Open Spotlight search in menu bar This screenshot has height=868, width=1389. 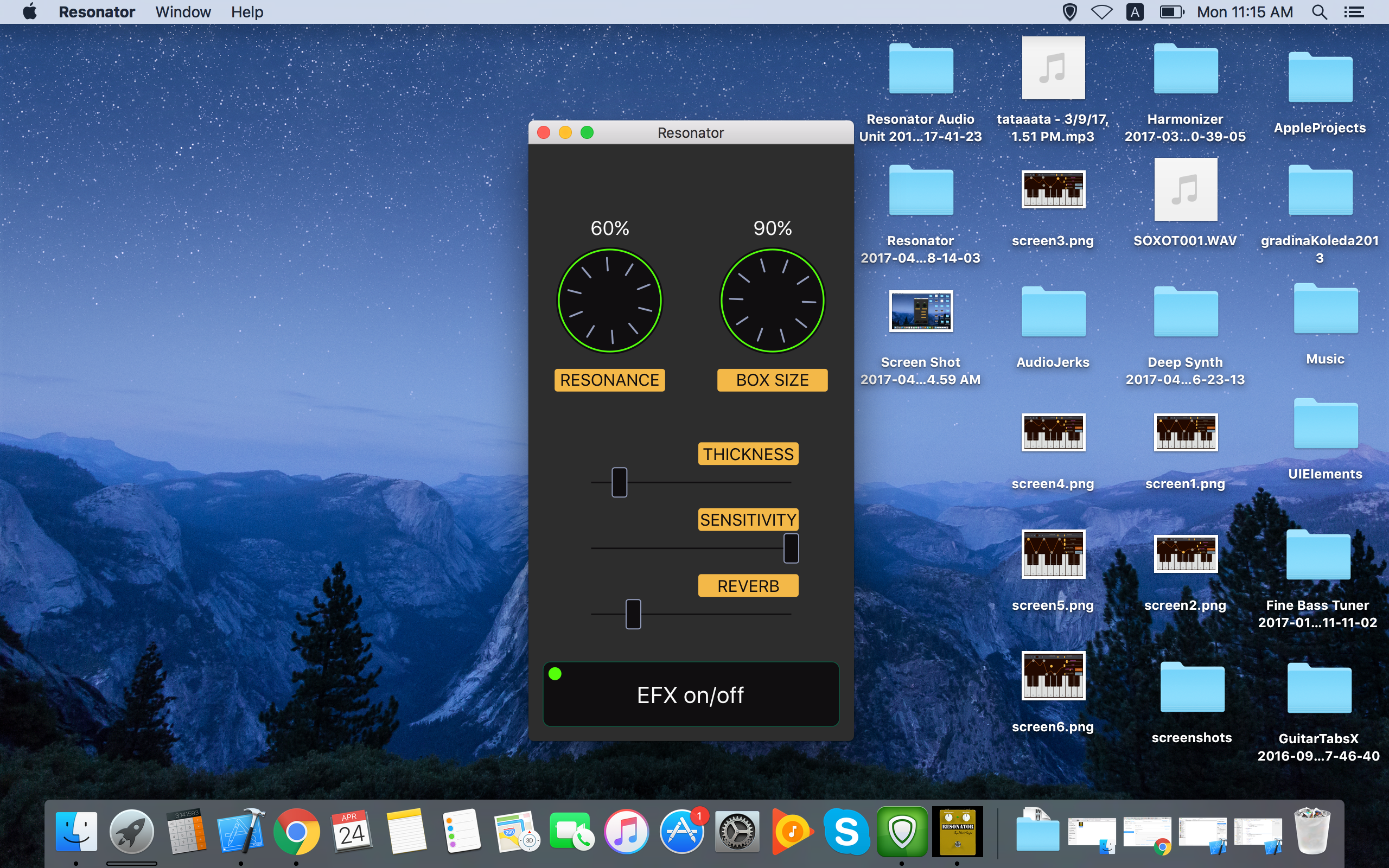pyautogui.click(x=1319, y=12)
